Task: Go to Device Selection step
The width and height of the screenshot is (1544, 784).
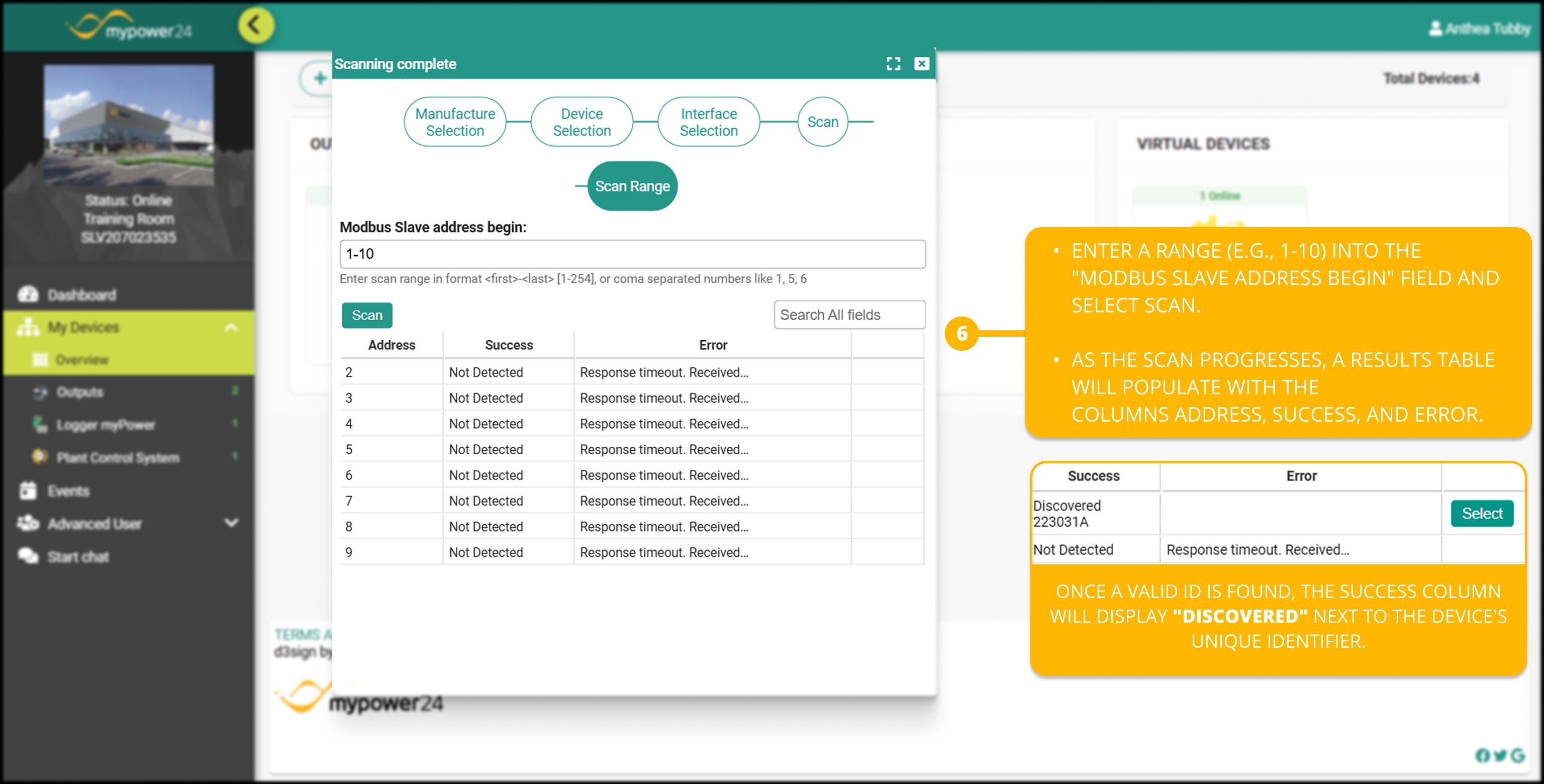Action: (582, 122)
